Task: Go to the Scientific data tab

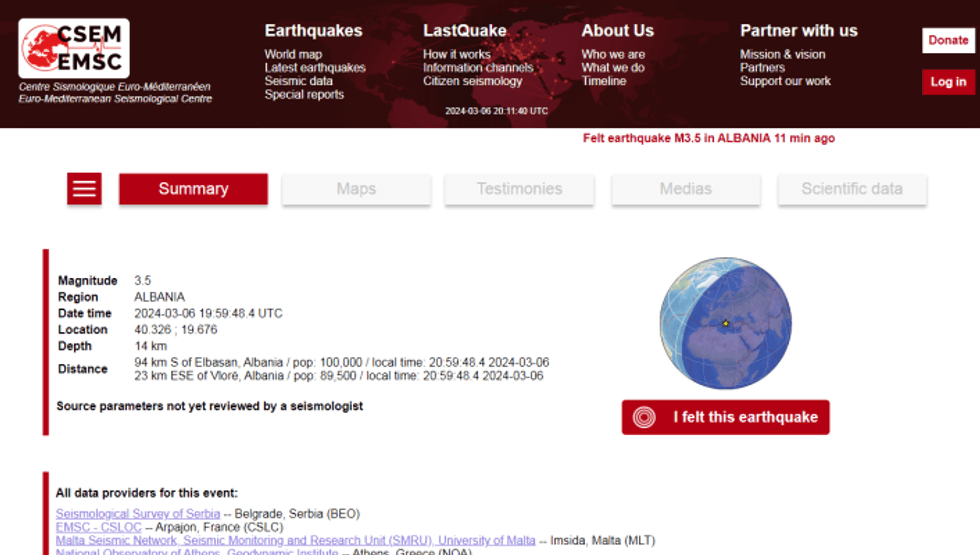Action: pyautogui.click(x=851, y=189)
